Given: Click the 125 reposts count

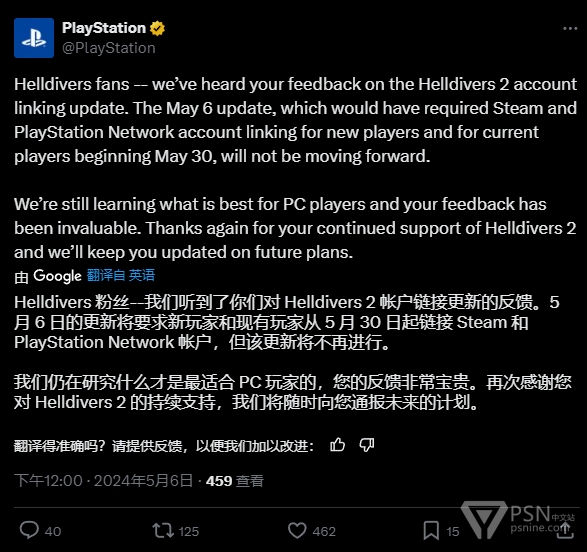Looking at the screenshot, I should pyautogui.click(x=189, y=531).
